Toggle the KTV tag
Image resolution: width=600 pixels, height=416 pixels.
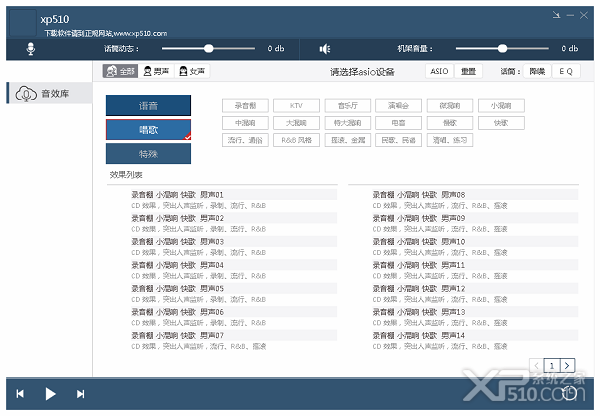click(296, 106)
